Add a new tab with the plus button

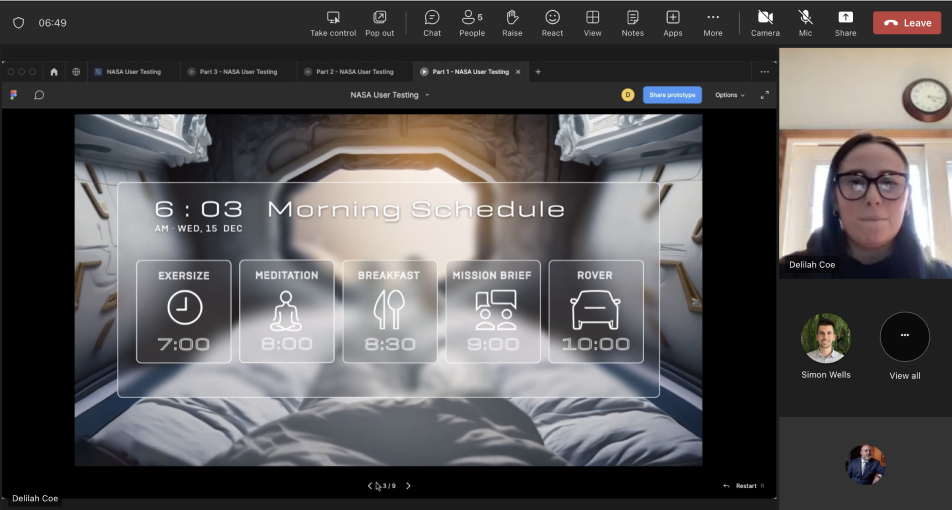pos(537,72)
